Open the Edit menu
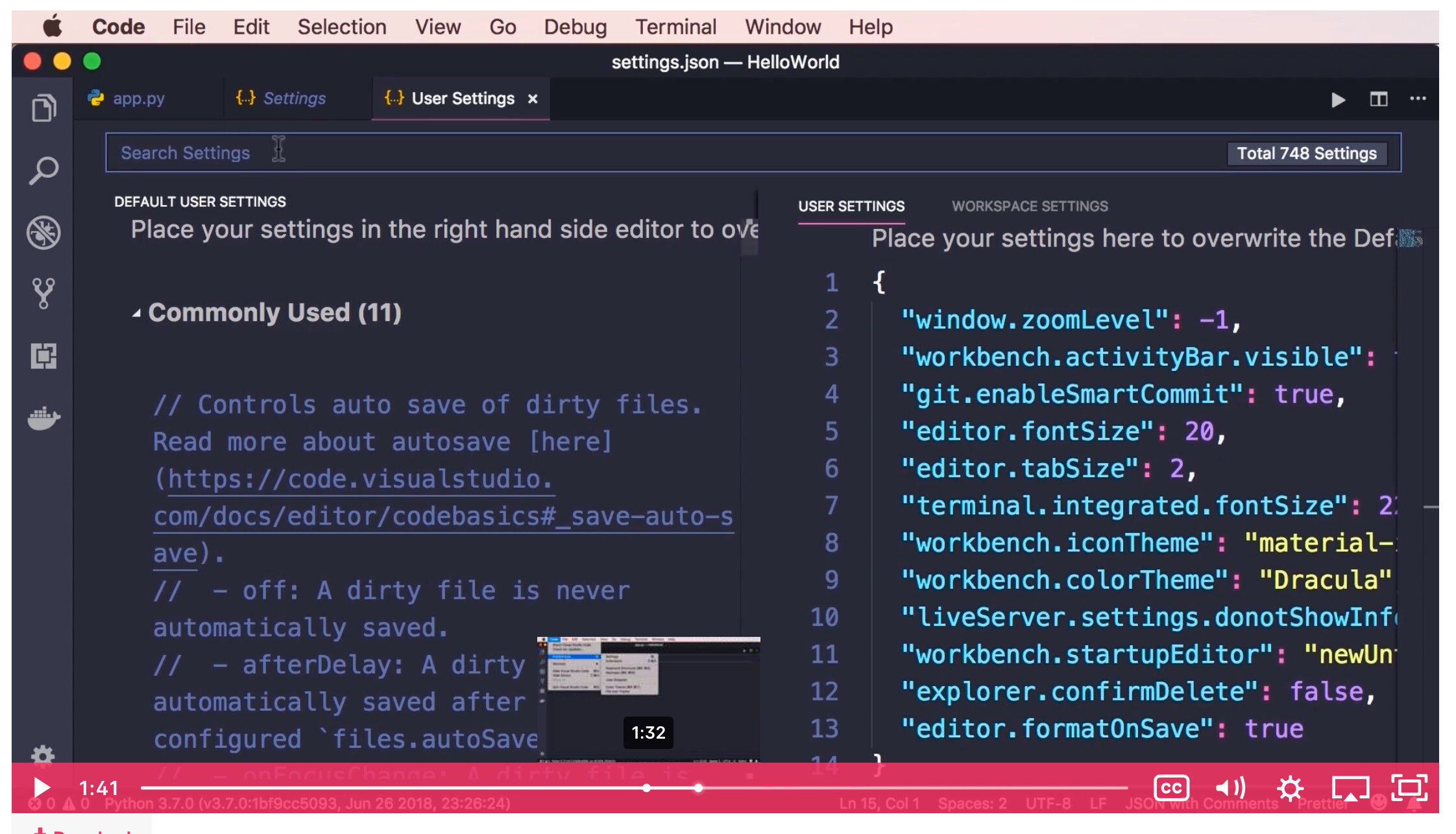Viewport: 1456px width, 834px height. 251,27
